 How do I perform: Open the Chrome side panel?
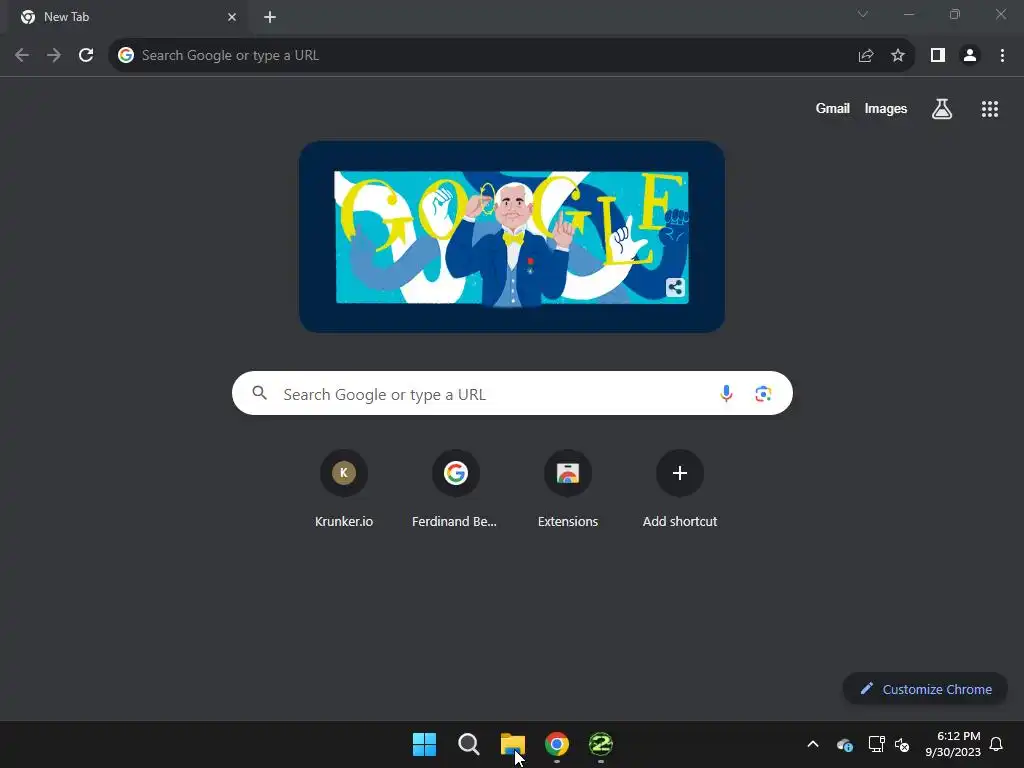pyautogui.click(x=938, y=56)
